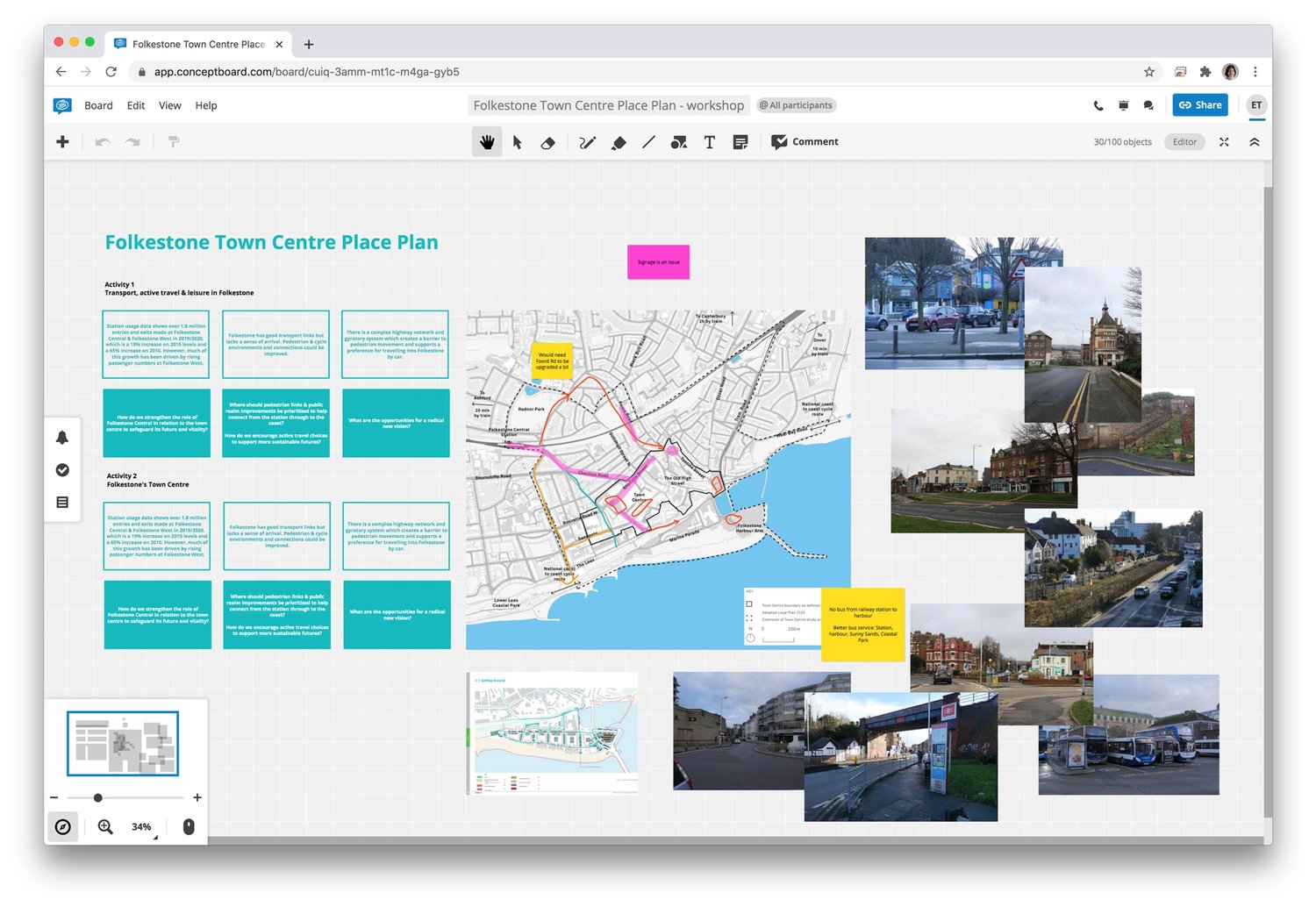1316x907 pixels.
Task: Open the View menu
Action: (x=169, y=105)
